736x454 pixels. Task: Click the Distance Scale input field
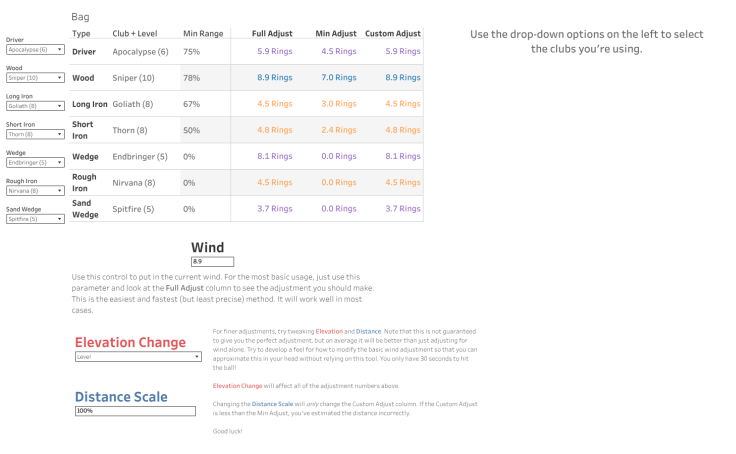coord(135,411)
